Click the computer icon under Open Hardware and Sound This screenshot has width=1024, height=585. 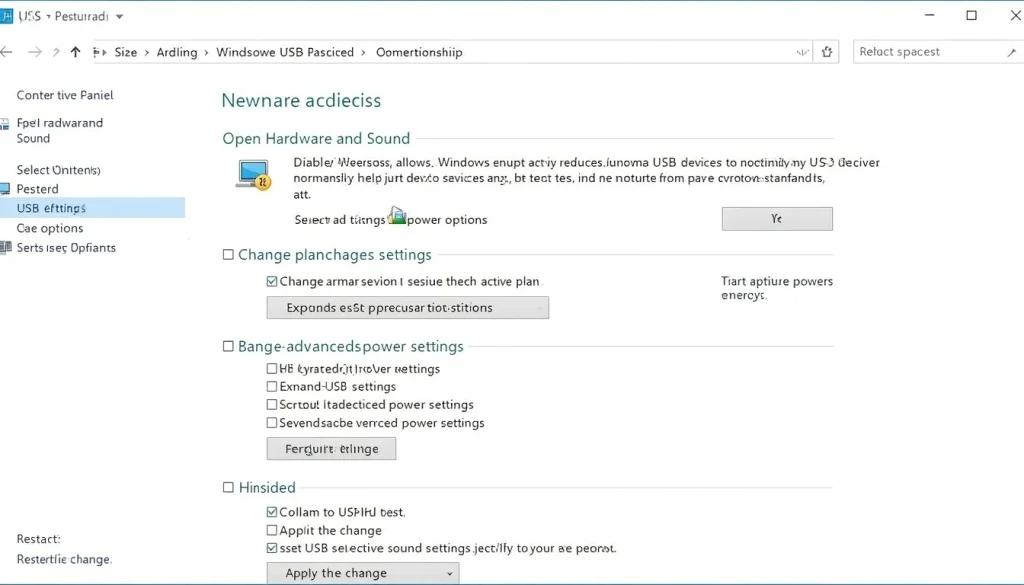pyautogui.click(x=253, y=174)
